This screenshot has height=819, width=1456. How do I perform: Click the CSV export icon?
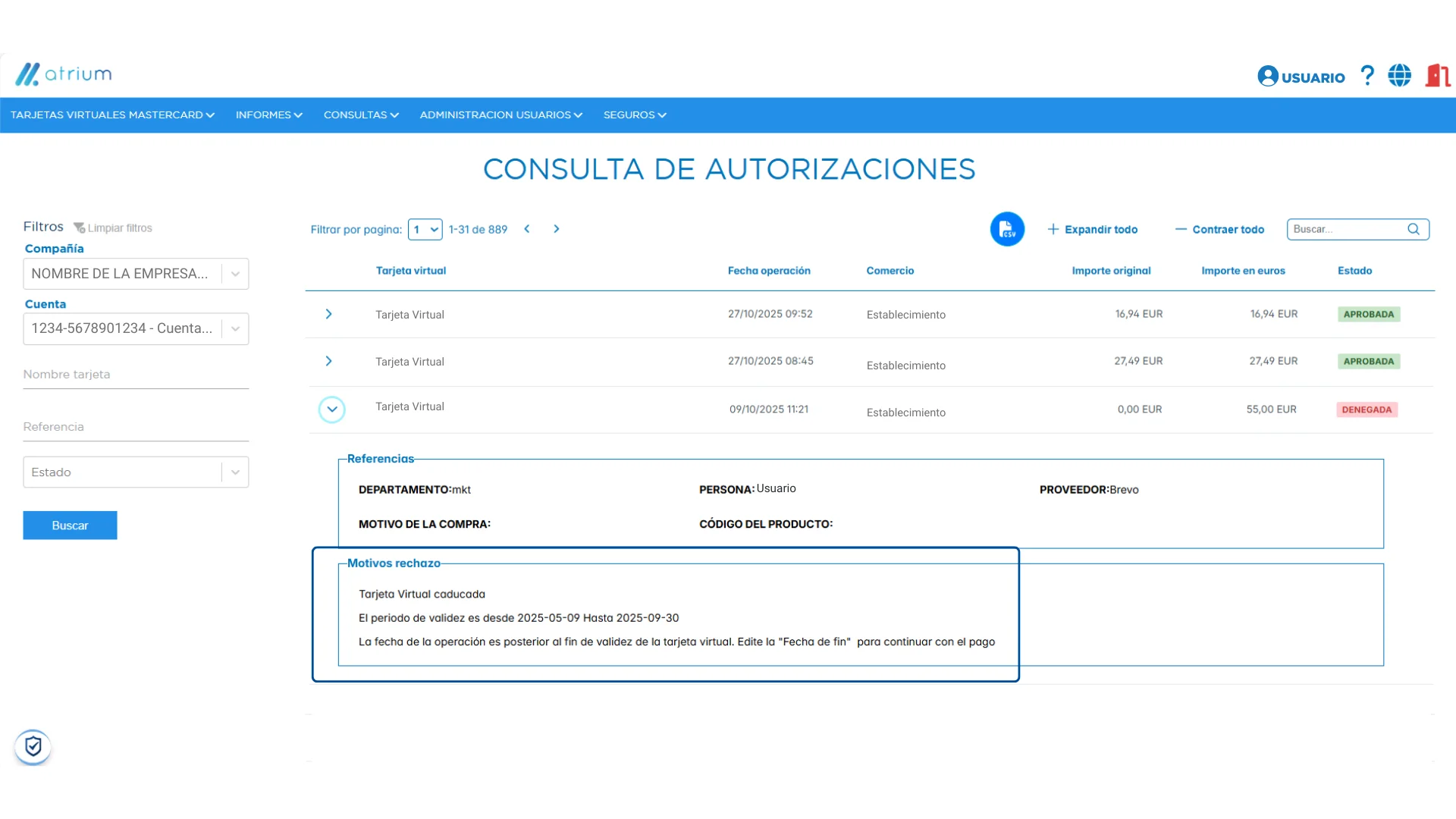pos(1006,229)
